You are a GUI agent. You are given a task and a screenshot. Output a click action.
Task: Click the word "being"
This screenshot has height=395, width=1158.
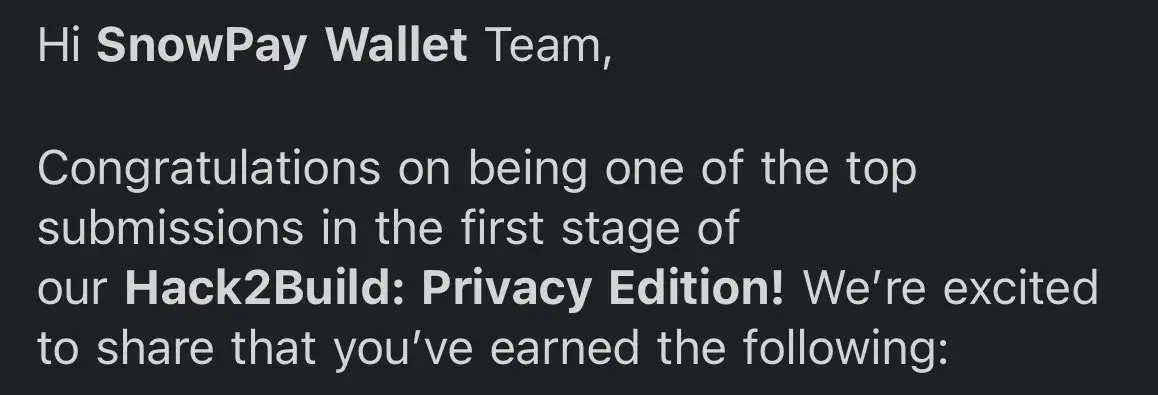pos(528,171)
